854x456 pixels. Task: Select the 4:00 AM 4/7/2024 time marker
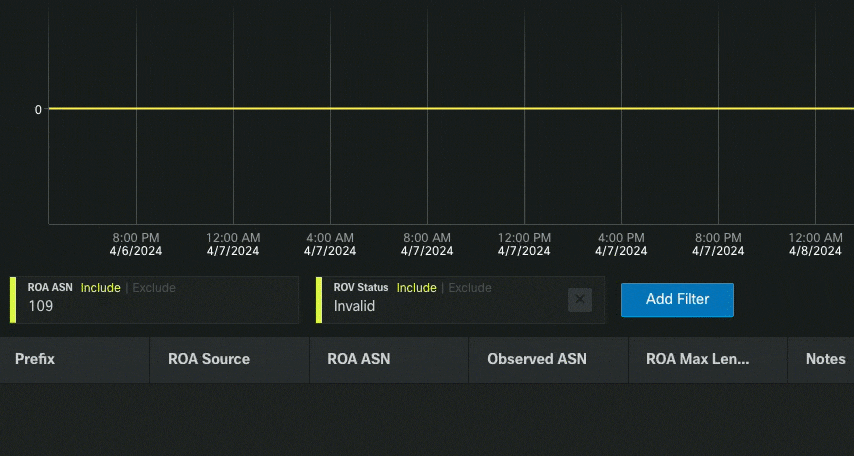(330, 244)
